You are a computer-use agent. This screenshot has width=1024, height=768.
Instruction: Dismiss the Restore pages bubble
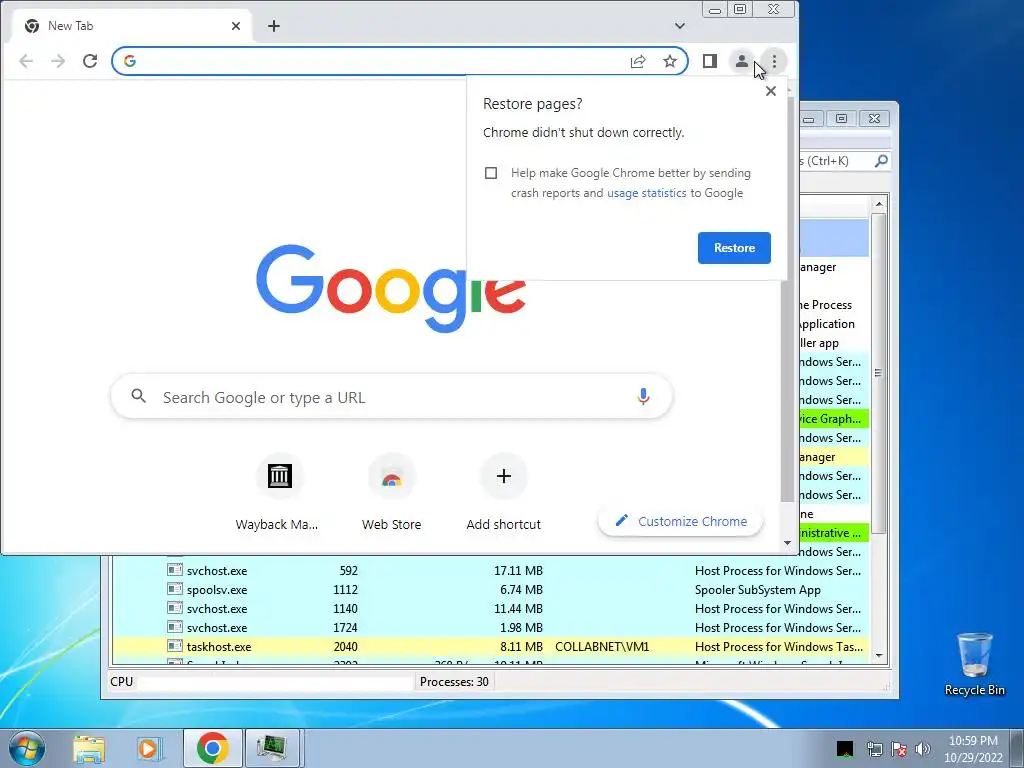point(771,91)
